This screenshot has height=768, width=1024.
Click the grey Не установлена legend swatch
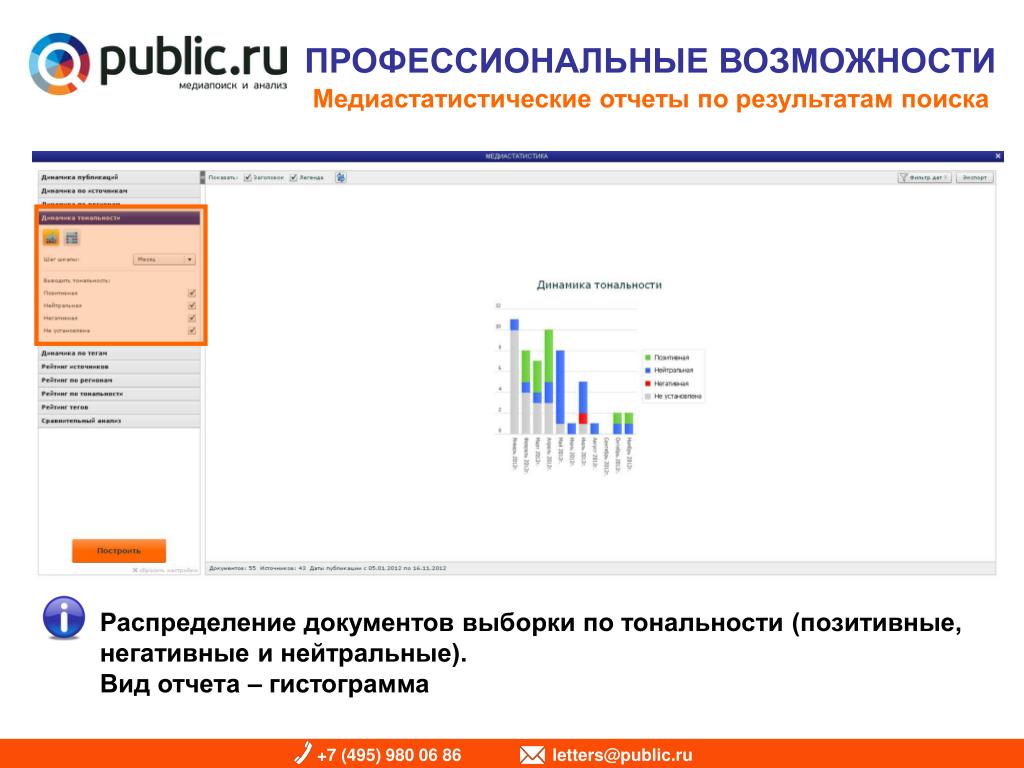coord(648,396)
